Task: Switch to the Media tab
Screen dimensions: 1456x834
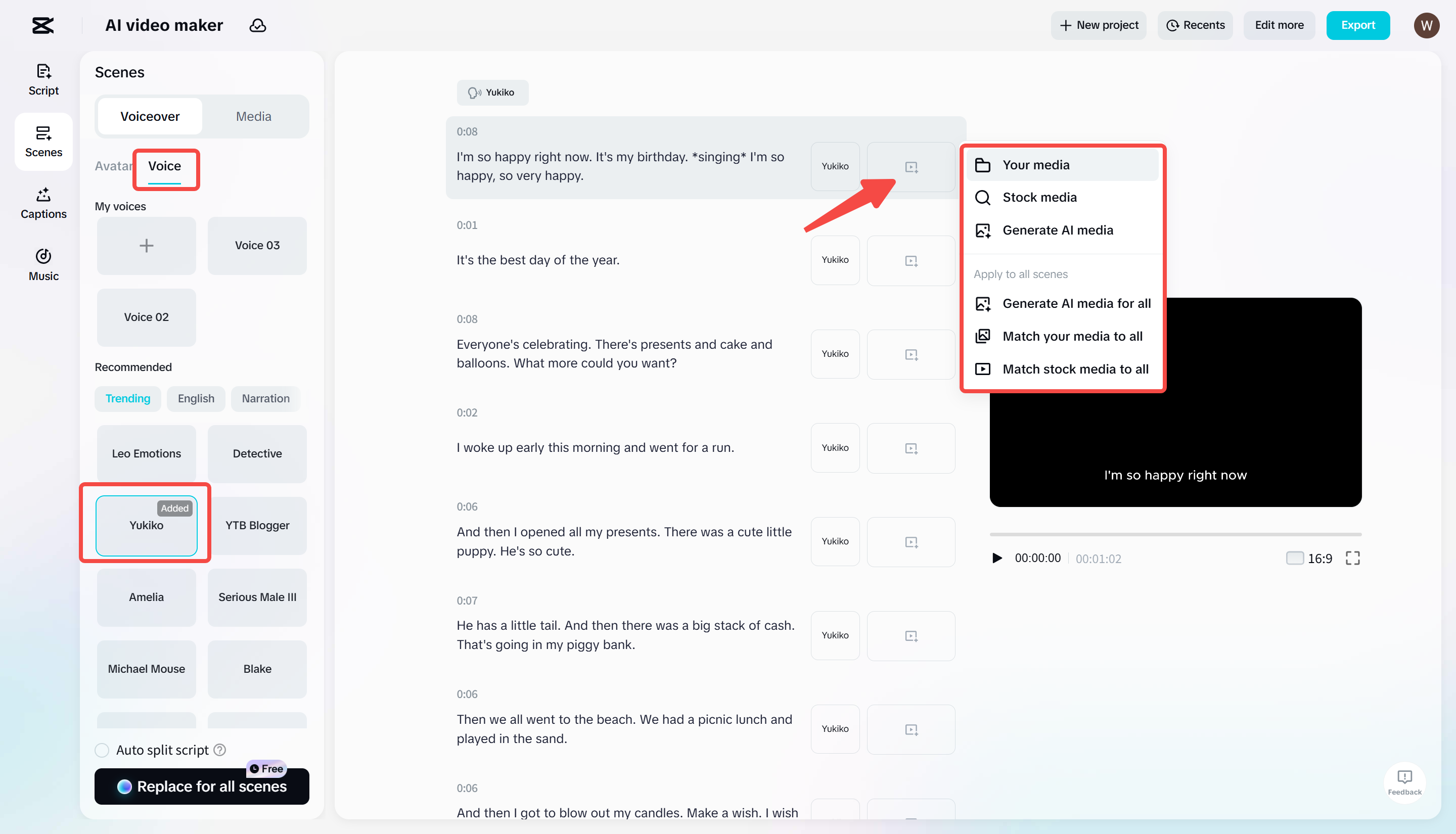Action: pos(253,116)
